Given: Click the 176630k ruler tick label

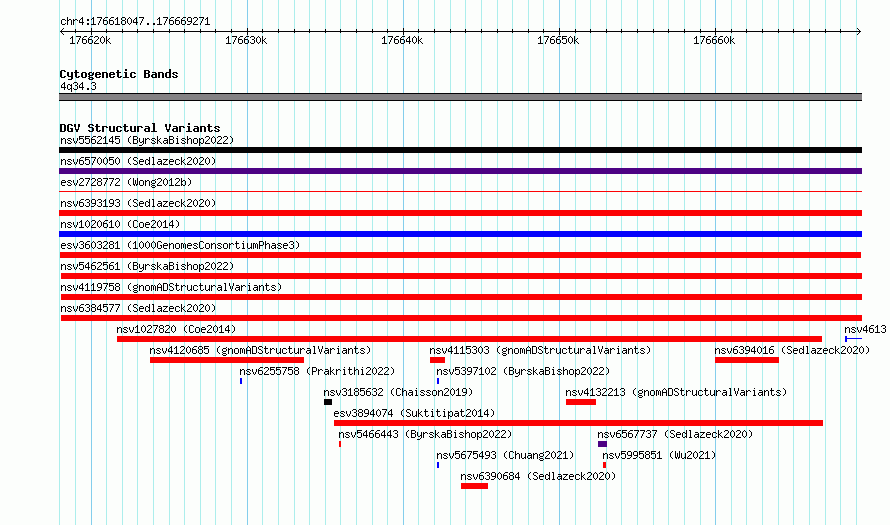Looking at the screenshot, I should 246,41.
